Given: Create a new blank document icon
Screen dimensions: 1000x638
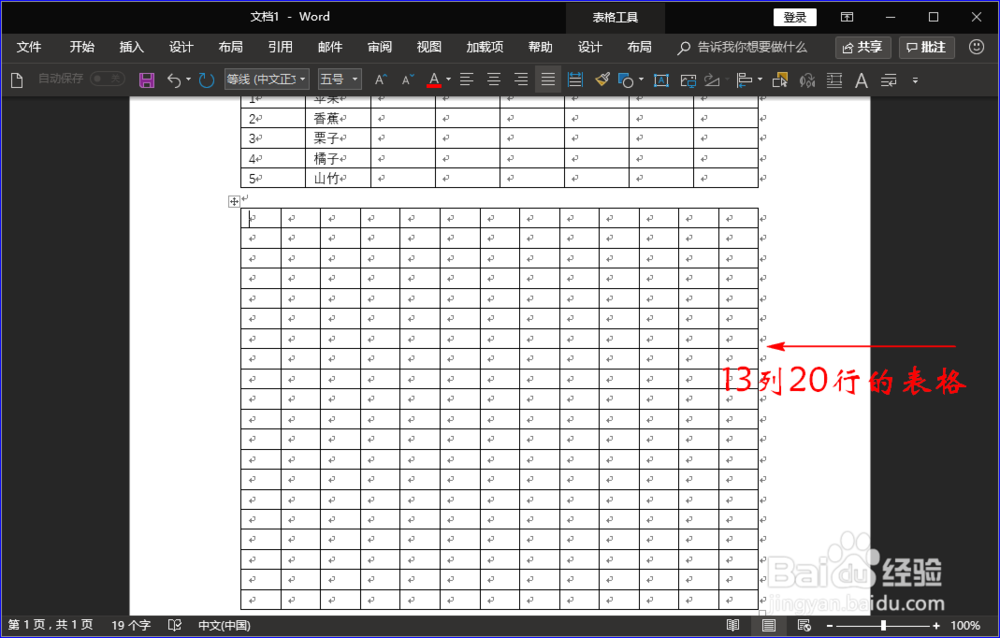Looking at the screenshot, I should (17, 80).
